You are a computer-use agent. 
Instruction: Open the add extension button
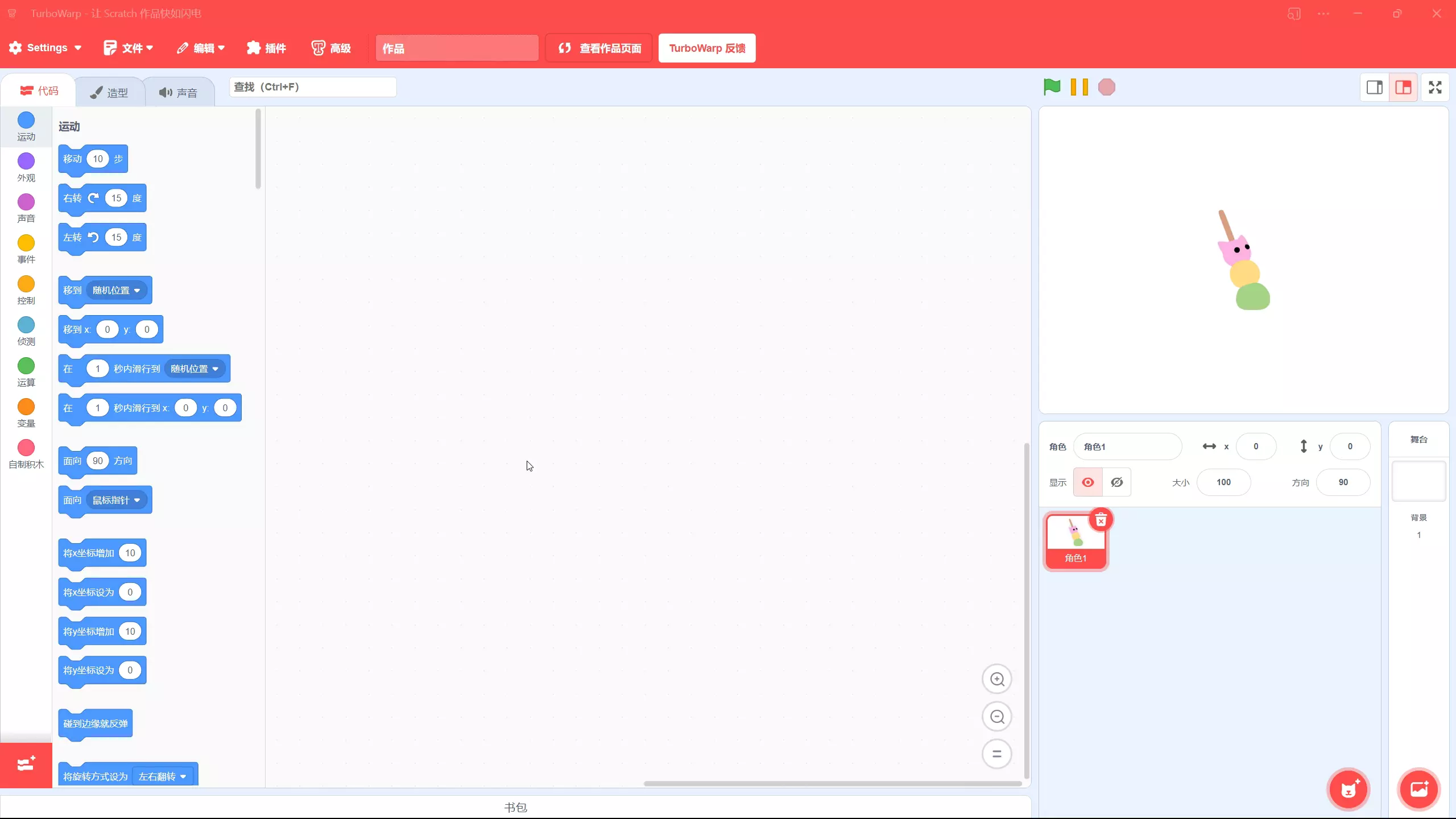tap(26, 764)
